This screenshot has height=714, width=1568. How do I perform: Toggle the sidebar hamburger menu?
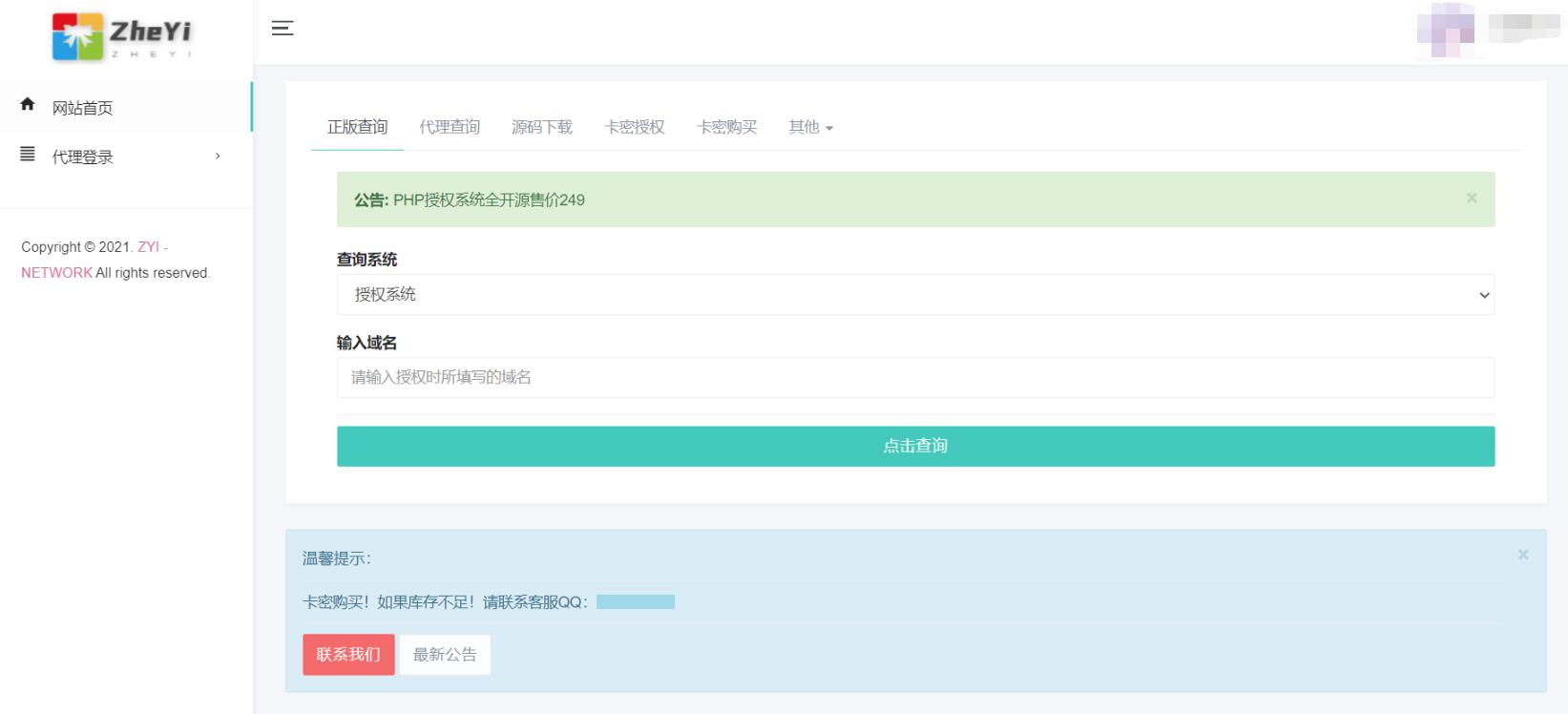282,29
